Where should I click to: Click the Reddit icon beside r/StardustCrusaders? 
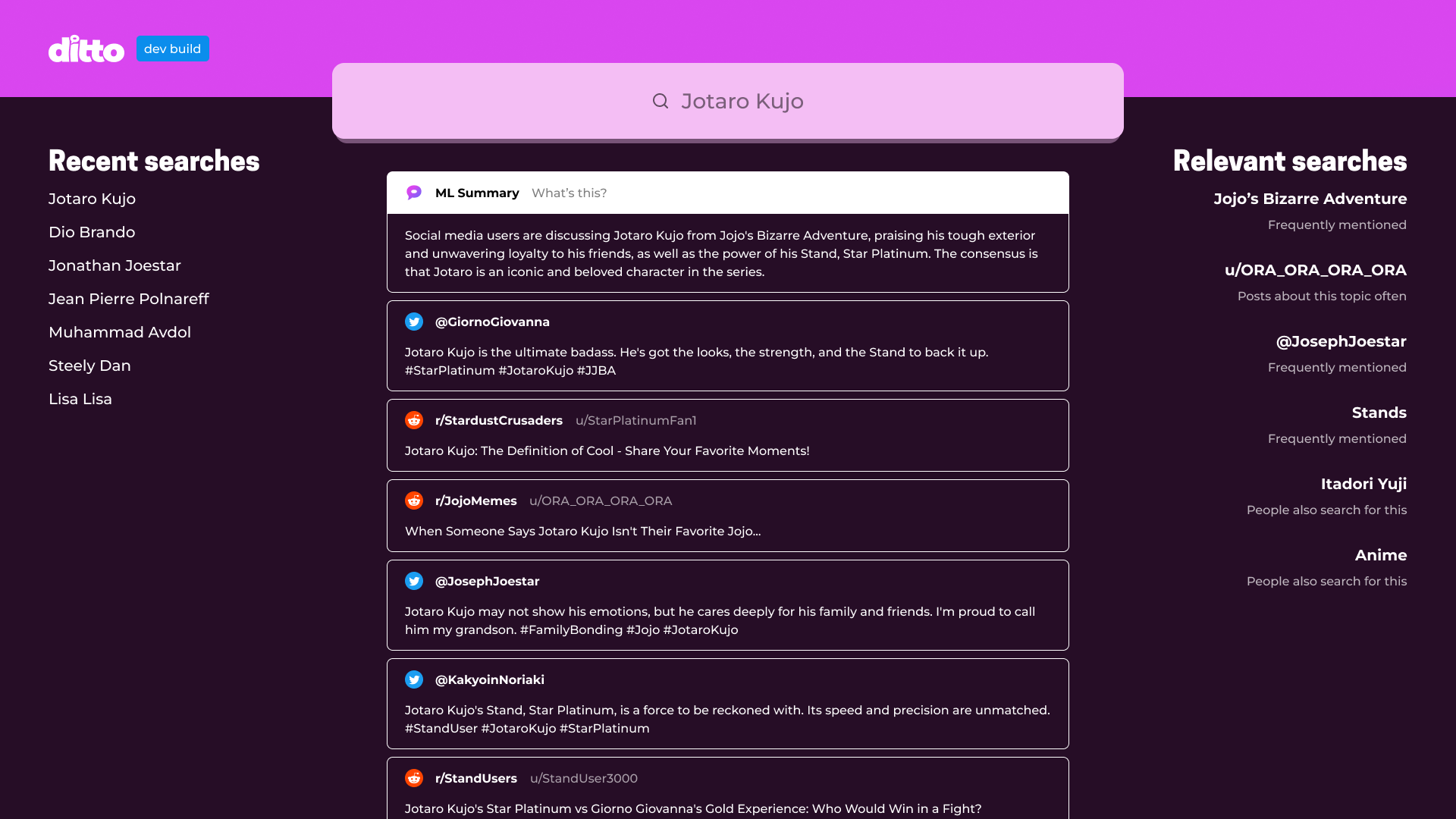click(x=414, y=420)
